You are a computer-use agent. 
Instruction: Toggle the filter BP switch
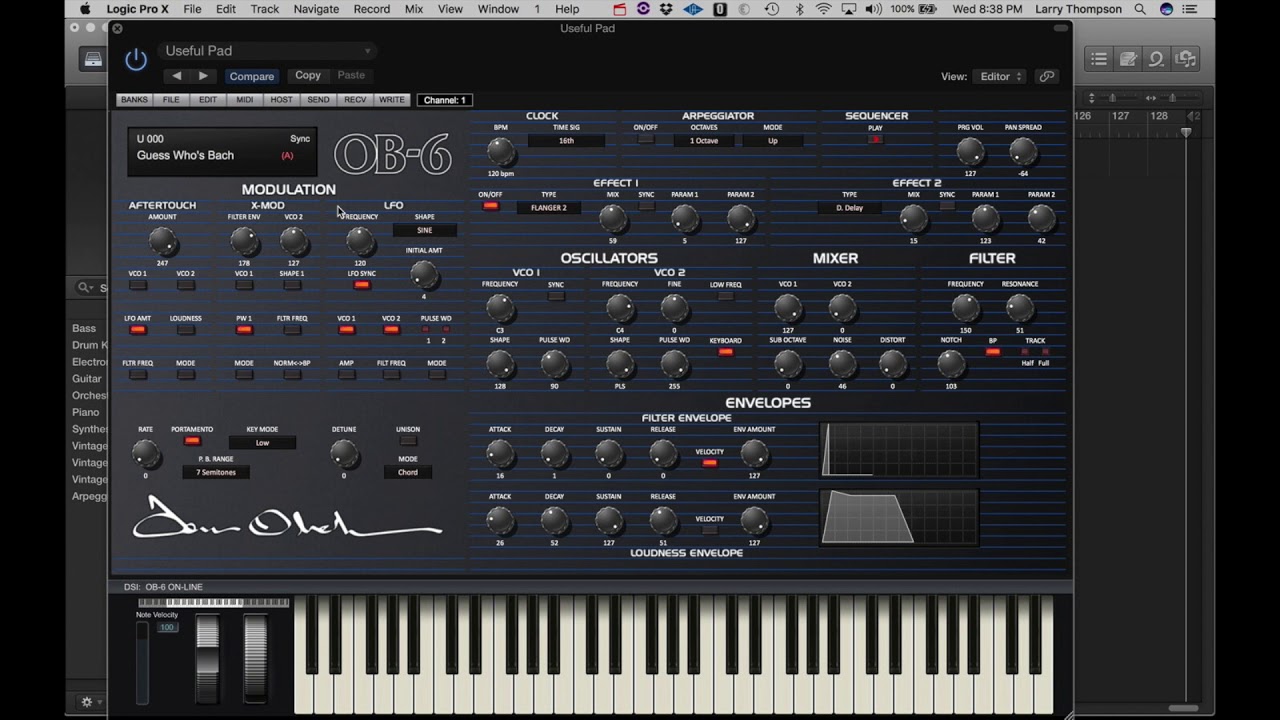click(x=993, y=352)
